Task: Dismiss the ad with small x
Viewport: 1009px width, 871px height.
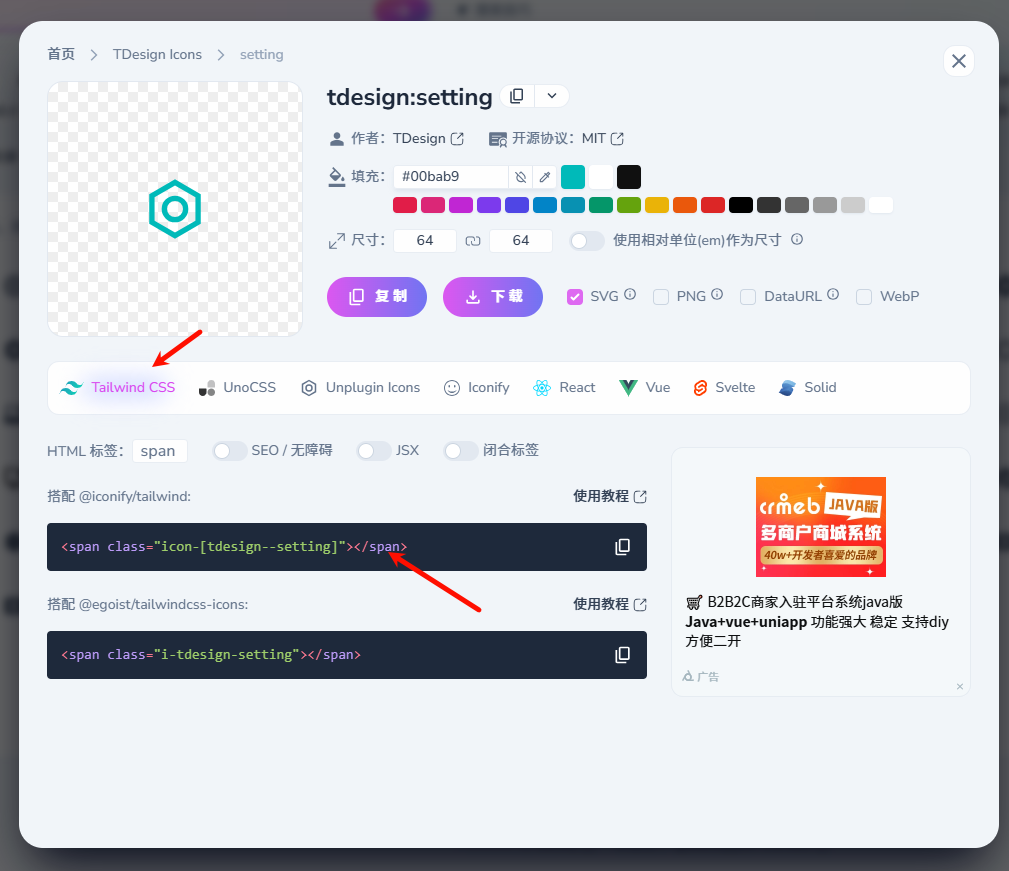Action: [959, 686]
